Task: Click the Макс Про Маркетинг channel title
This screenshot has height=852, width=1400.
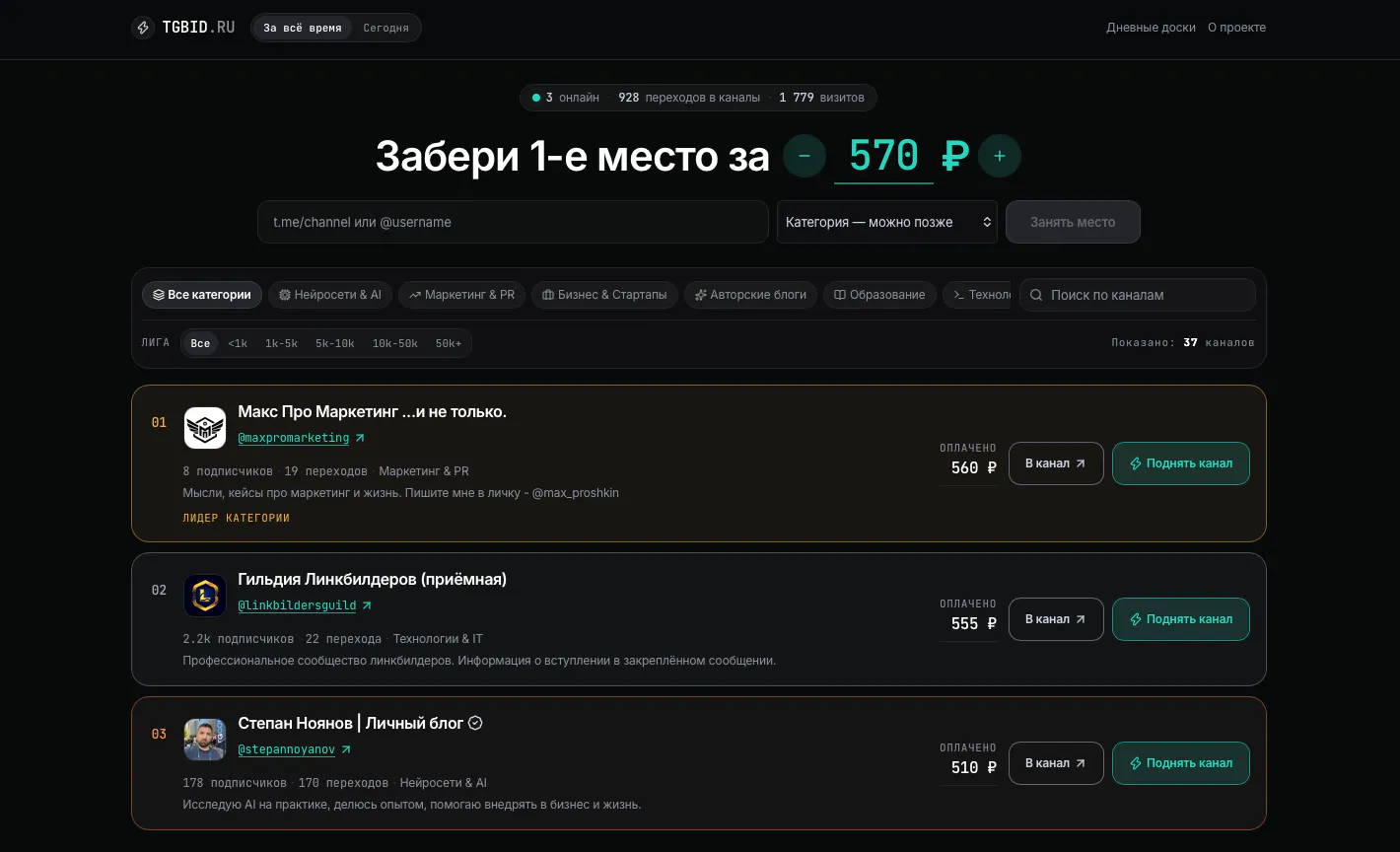Action: (372, 412)
